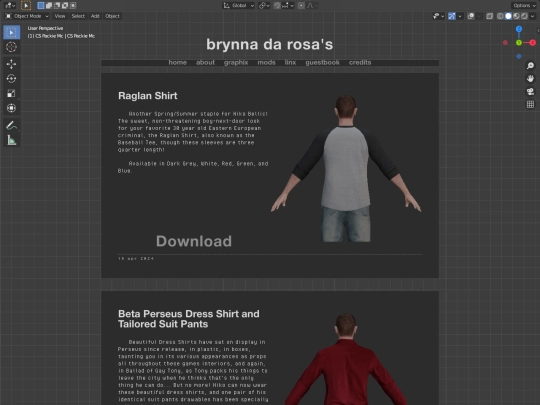
Task: Open the guestbook navigation link
Action: tap(322, 62)
